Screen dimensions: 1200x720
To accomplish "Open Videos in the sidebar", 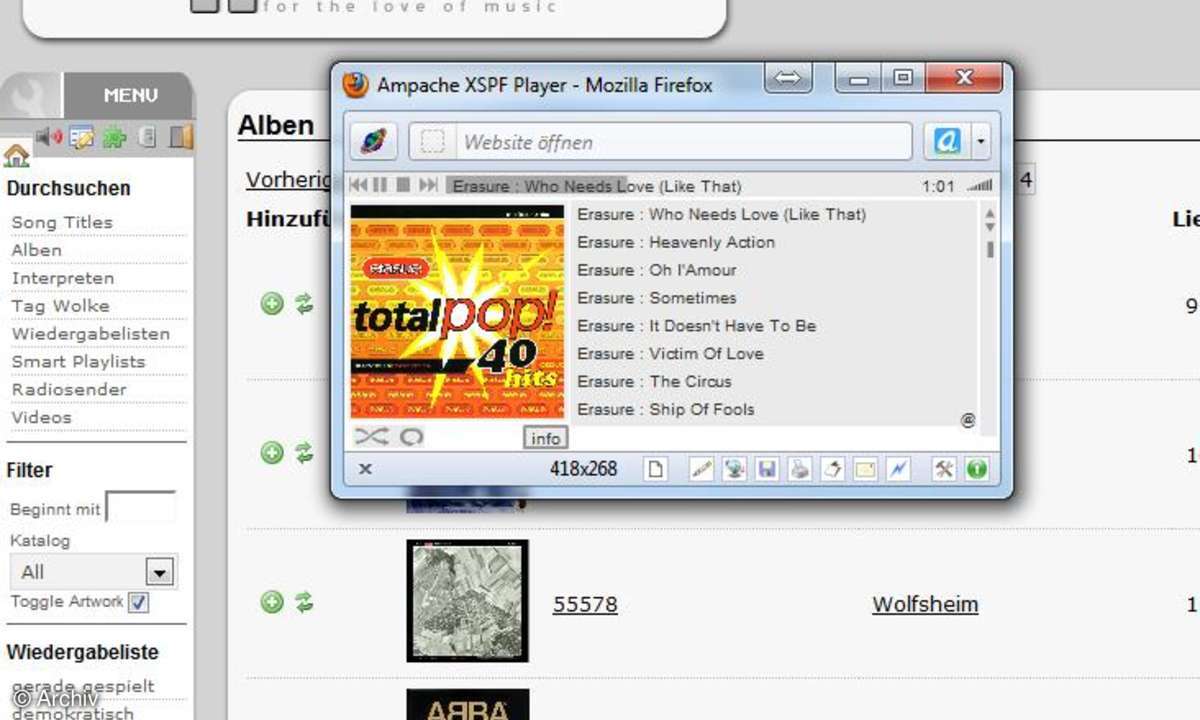I will click(x=41, y=418).
